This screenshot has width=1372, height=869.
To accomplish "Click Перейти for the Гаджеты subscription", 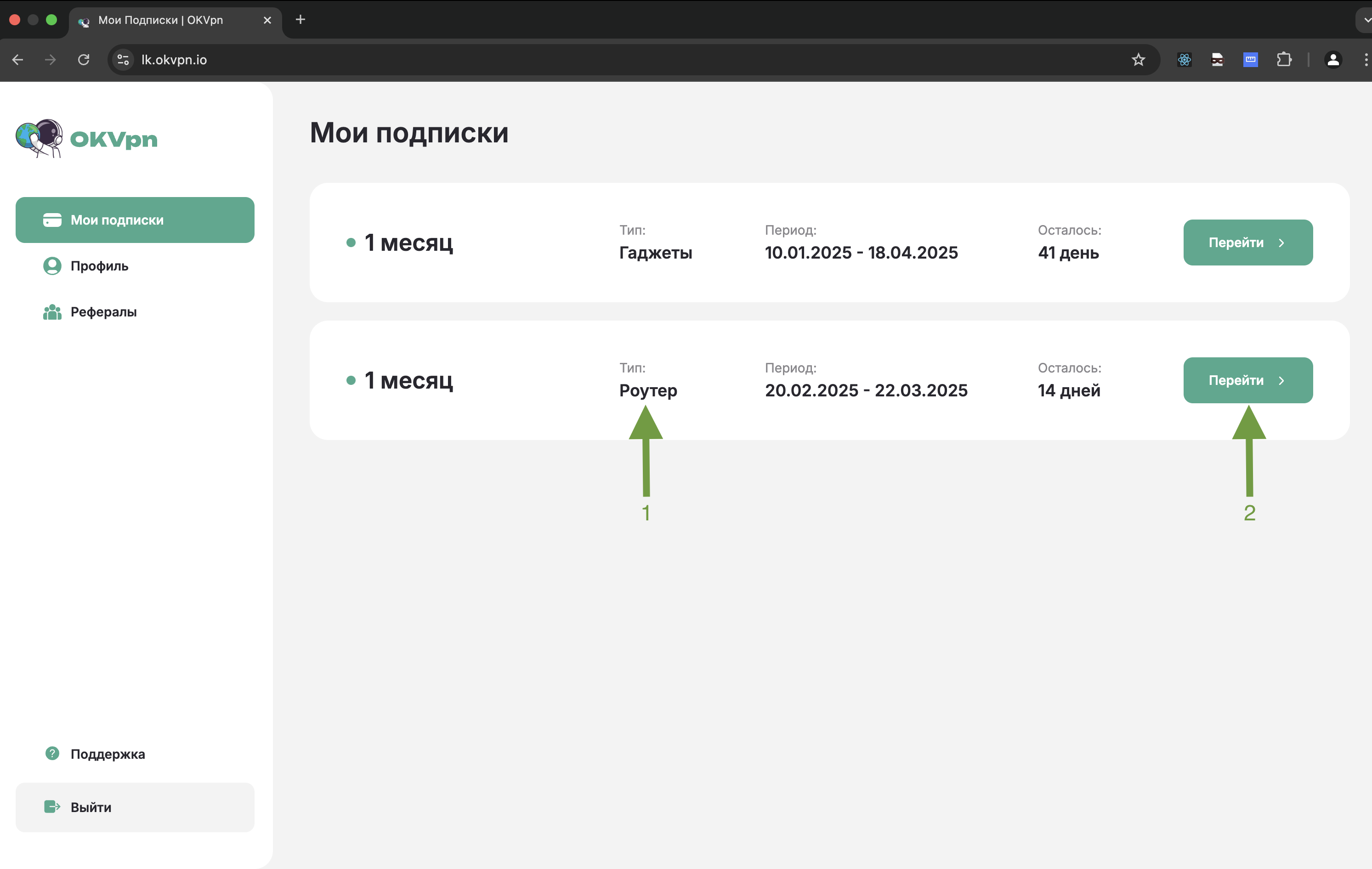I will pyautogui.click(x=1248, y=243).
